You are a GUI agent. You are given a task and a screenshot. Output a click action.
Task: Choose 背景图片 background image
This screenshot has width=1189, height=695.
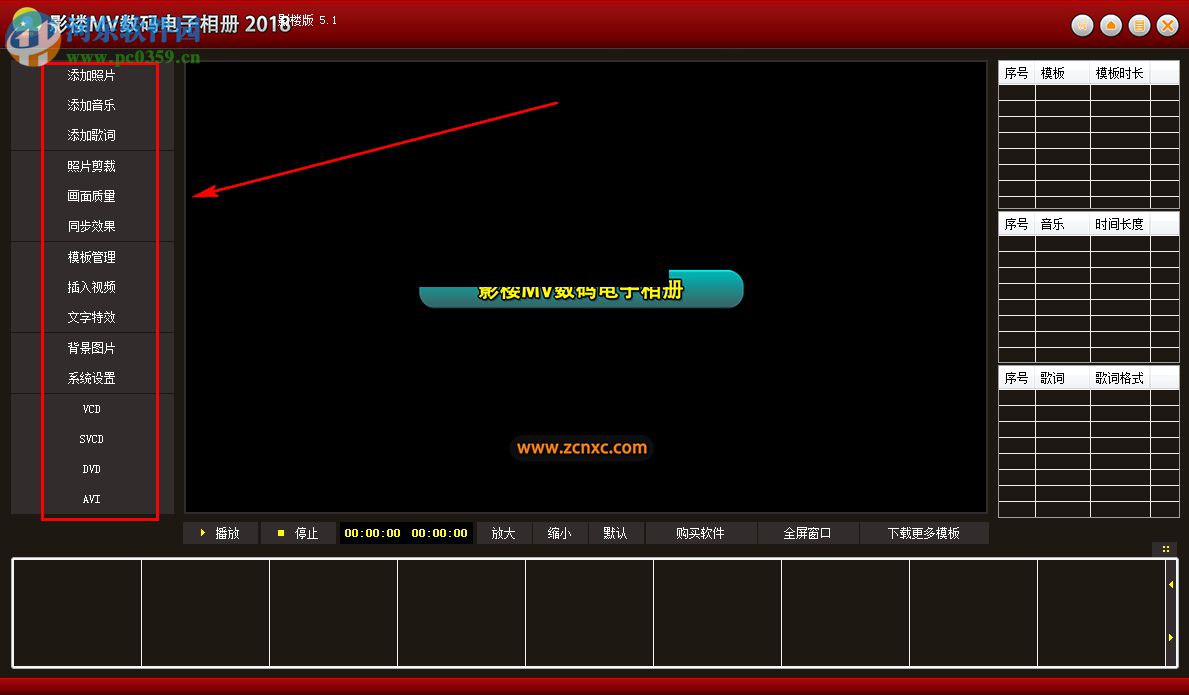(x=91, y=348)
